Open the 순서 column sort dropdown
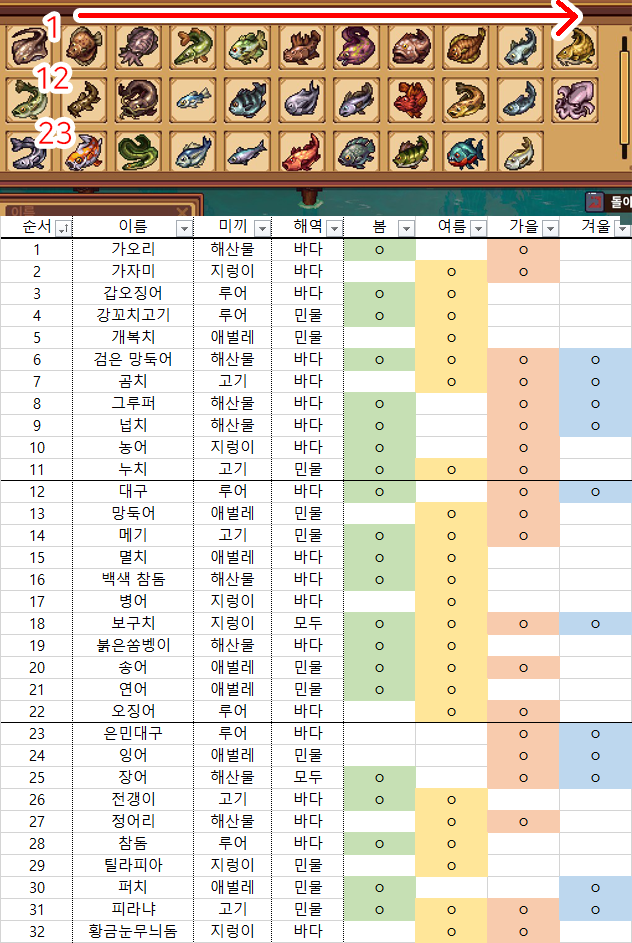The height and width of the screenshot is (943, 632). click(63, 229)
